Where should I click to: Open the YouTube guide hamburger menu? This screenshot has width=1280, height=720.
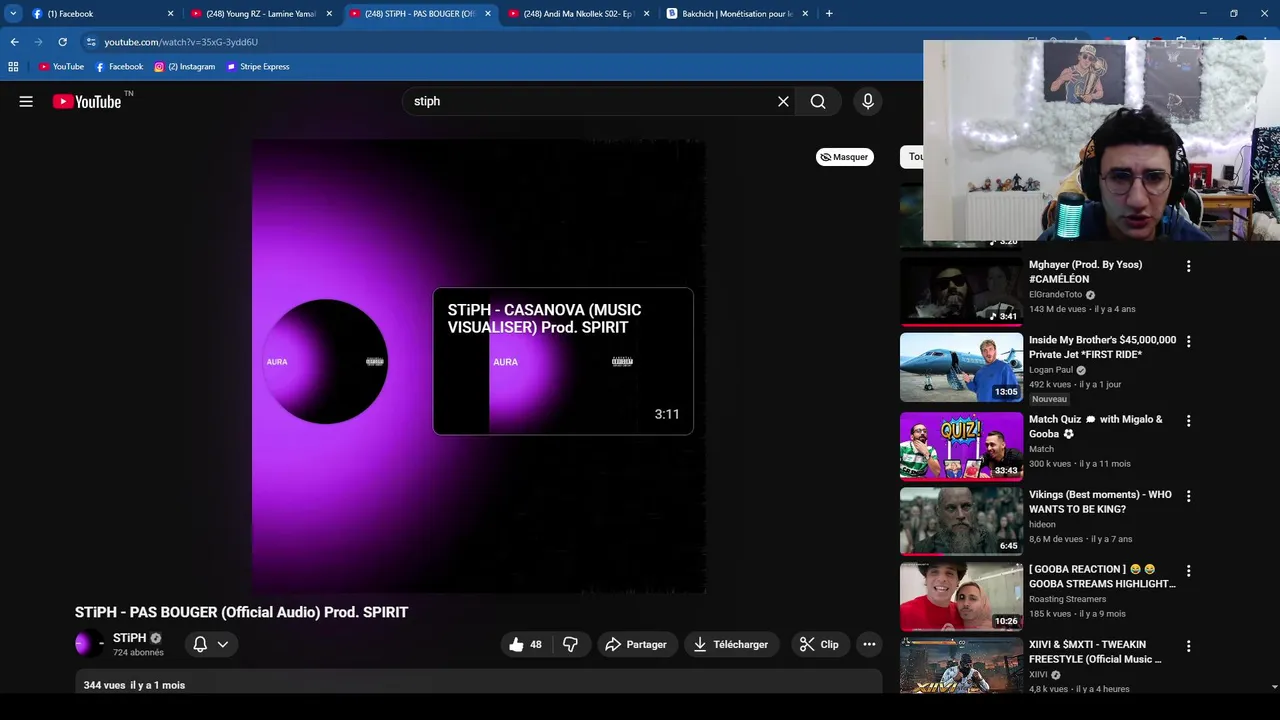26,101
